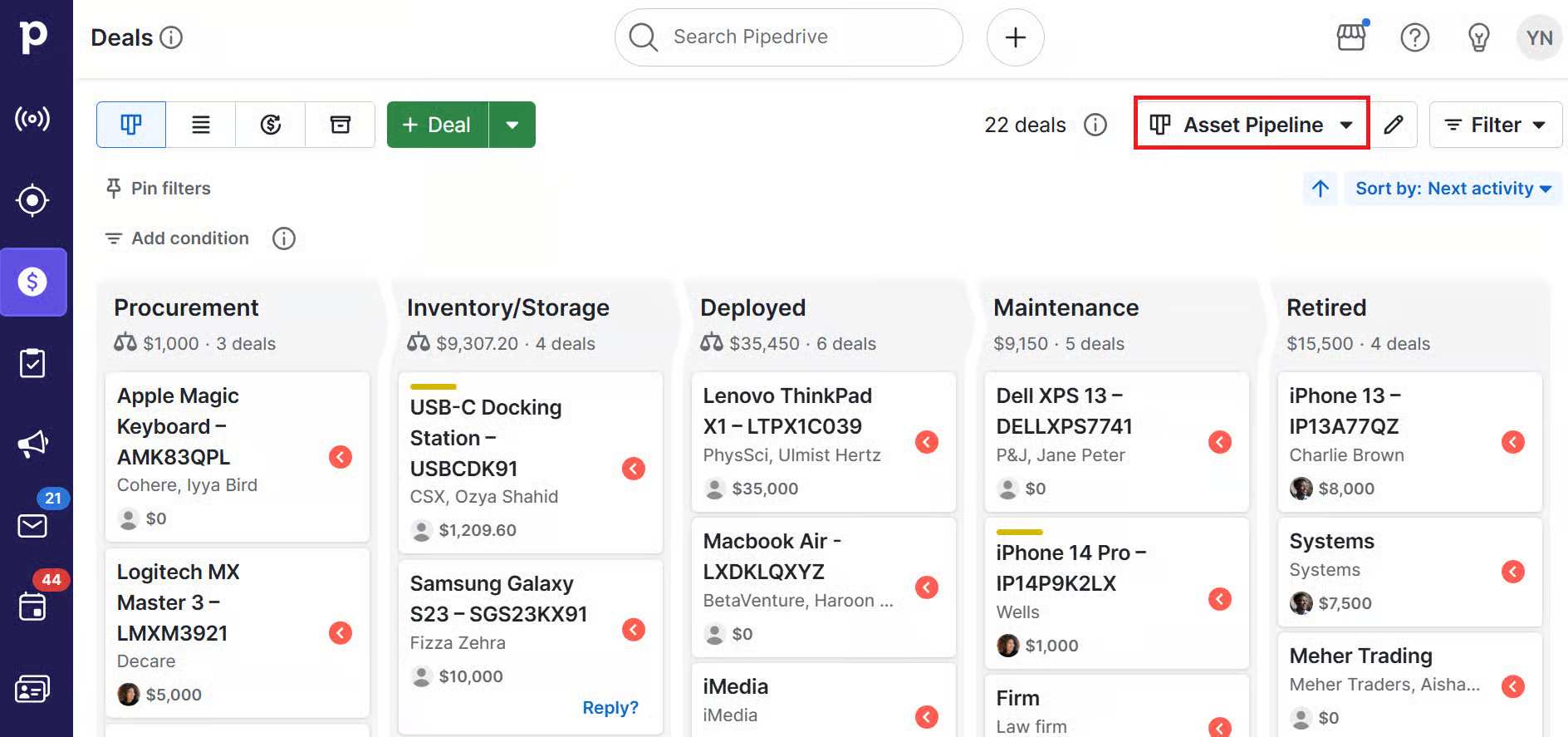
Task: Open Samsung Galaxy S23 deal card
Action: (x=531, y=647)
